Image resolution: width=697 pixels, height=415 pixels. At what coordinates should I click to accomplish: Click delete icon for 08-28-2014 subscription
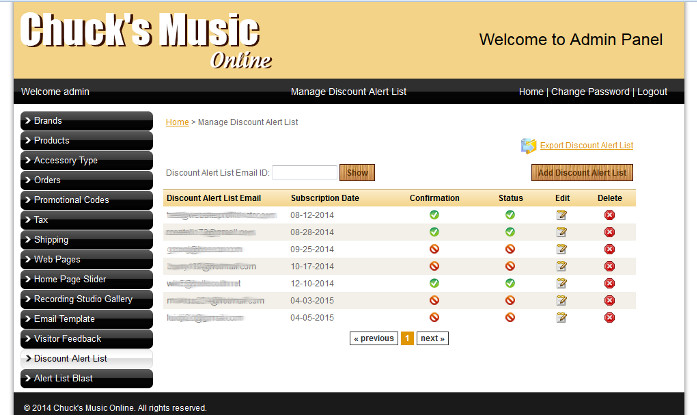tap(609, 232)
